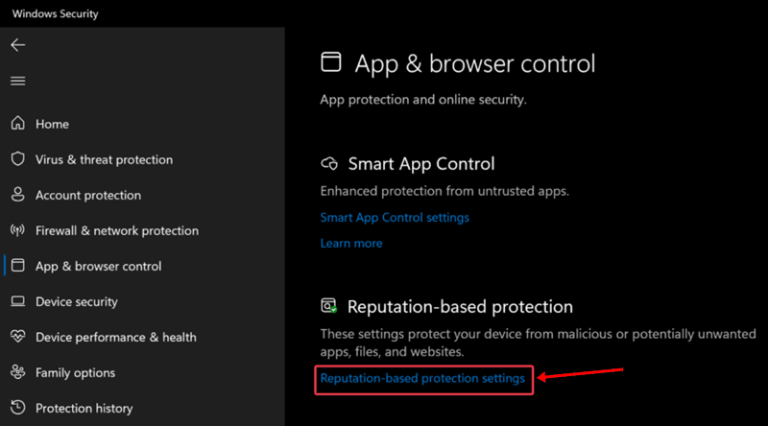Click the Account protection person icon
The image size is (768, 426).
(x=18, y=194)
